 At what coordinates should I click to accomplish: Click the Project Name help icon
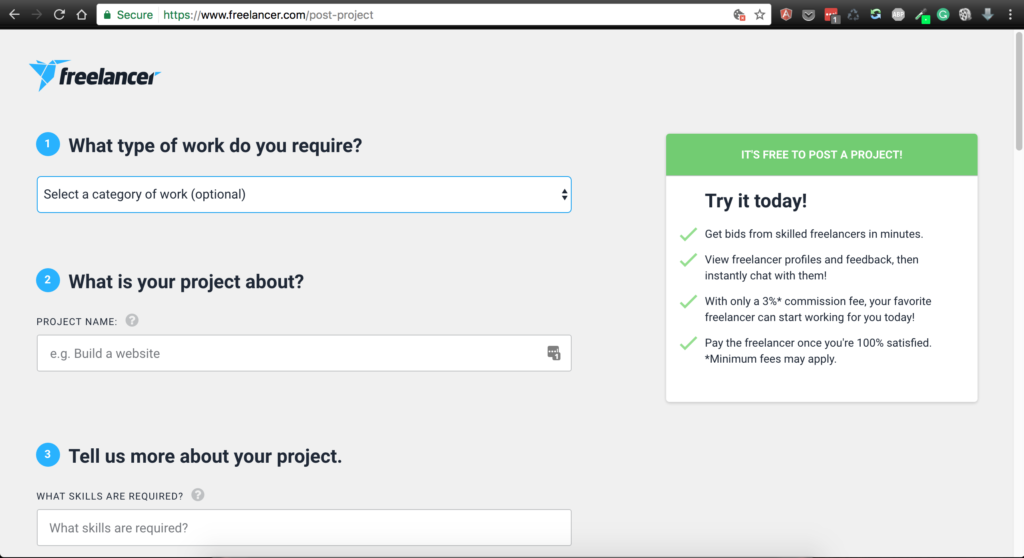(x=132, y=321)
